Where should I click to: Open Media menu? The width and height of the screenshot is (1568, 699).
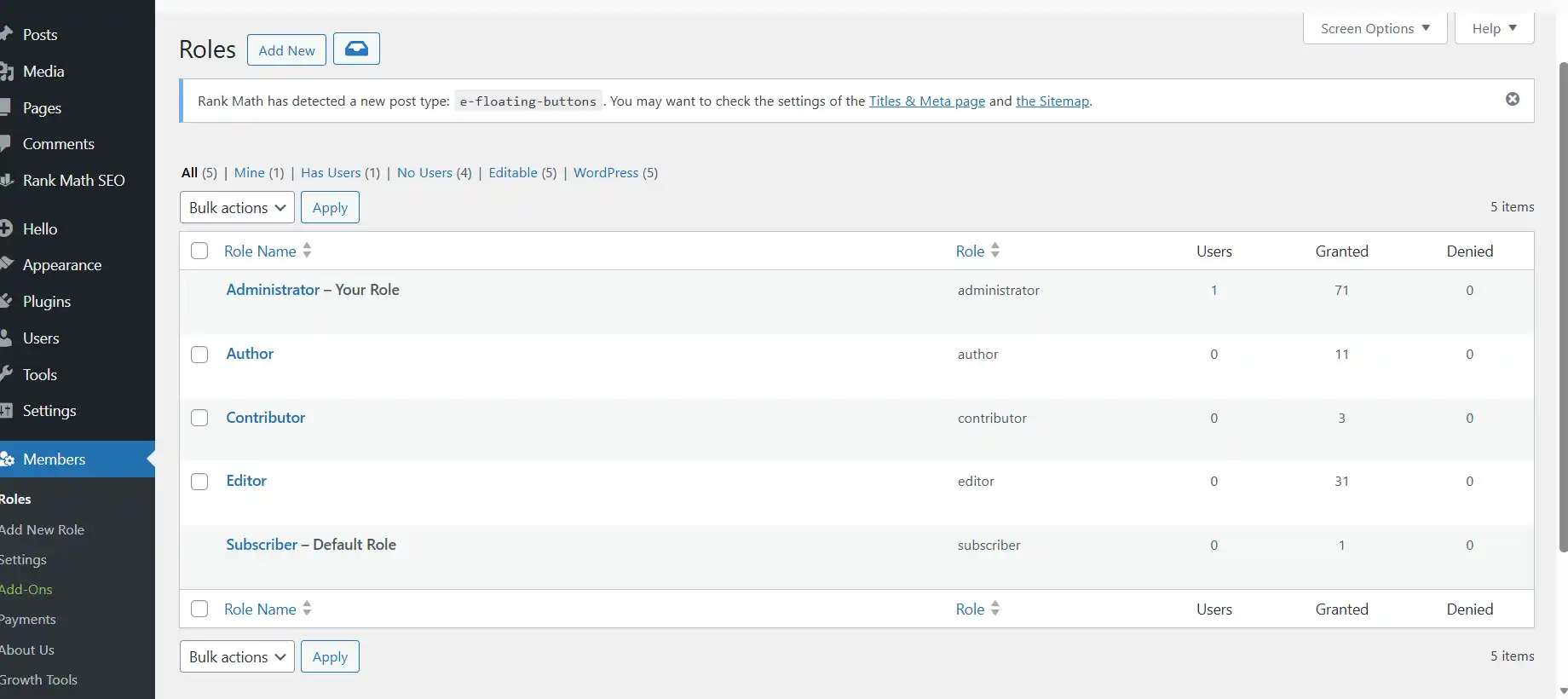[43, 72]
